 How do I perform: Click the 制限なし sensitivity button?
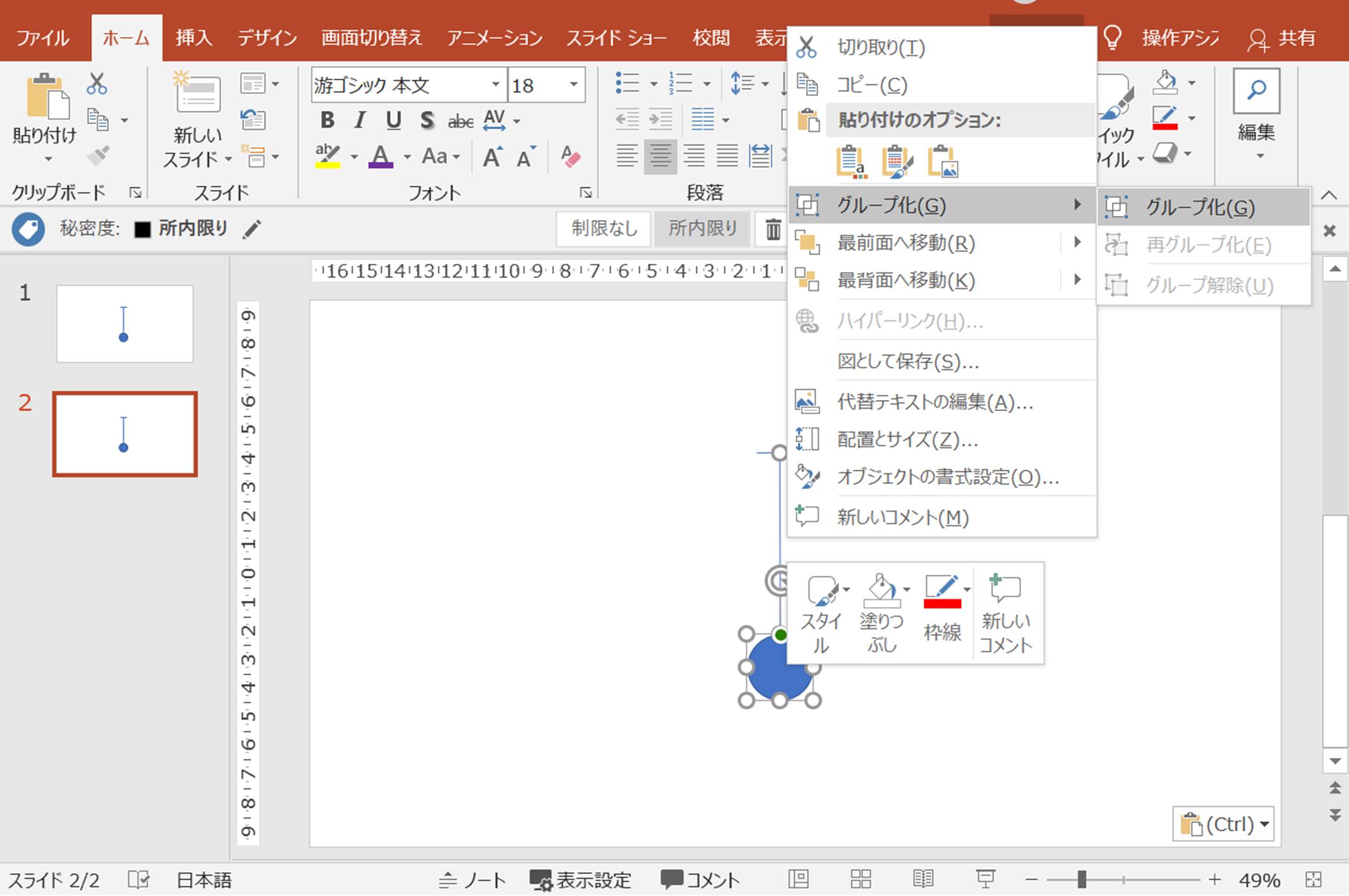pyautogui.click(x=604, y=229)
